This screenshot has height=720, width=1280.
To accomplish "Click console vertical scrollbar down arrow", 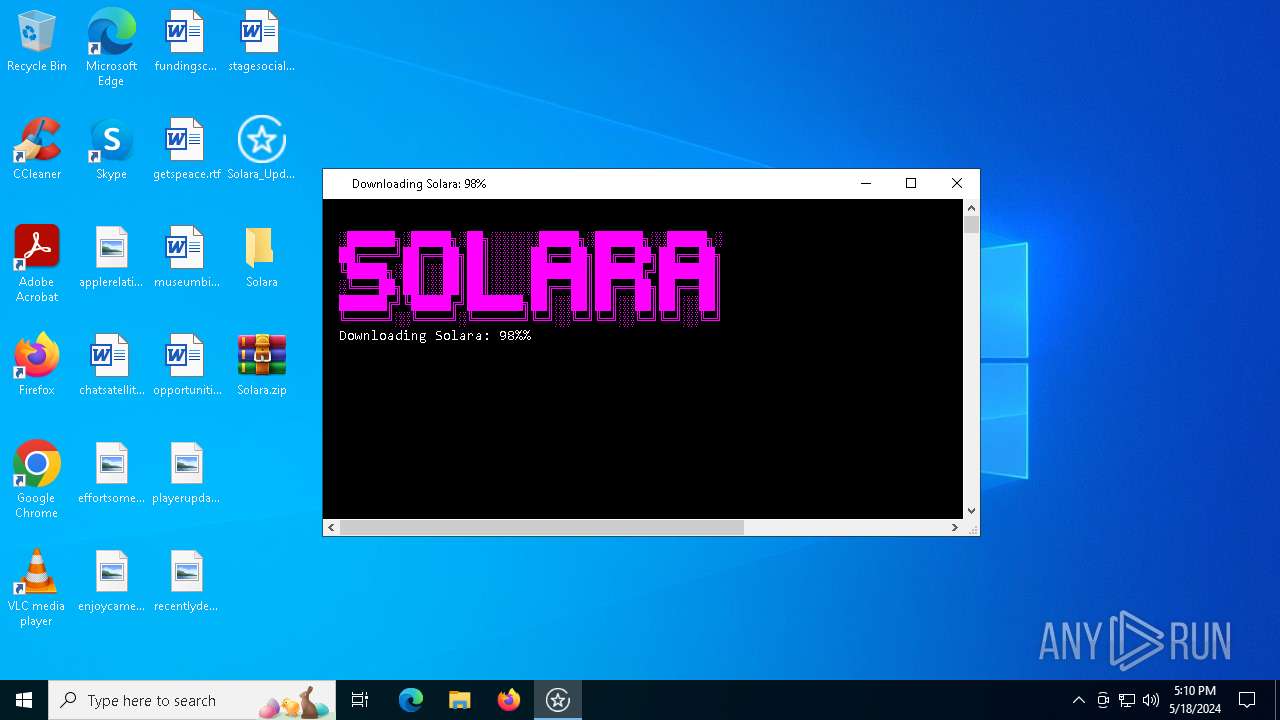I will click(x=971, y=510).
